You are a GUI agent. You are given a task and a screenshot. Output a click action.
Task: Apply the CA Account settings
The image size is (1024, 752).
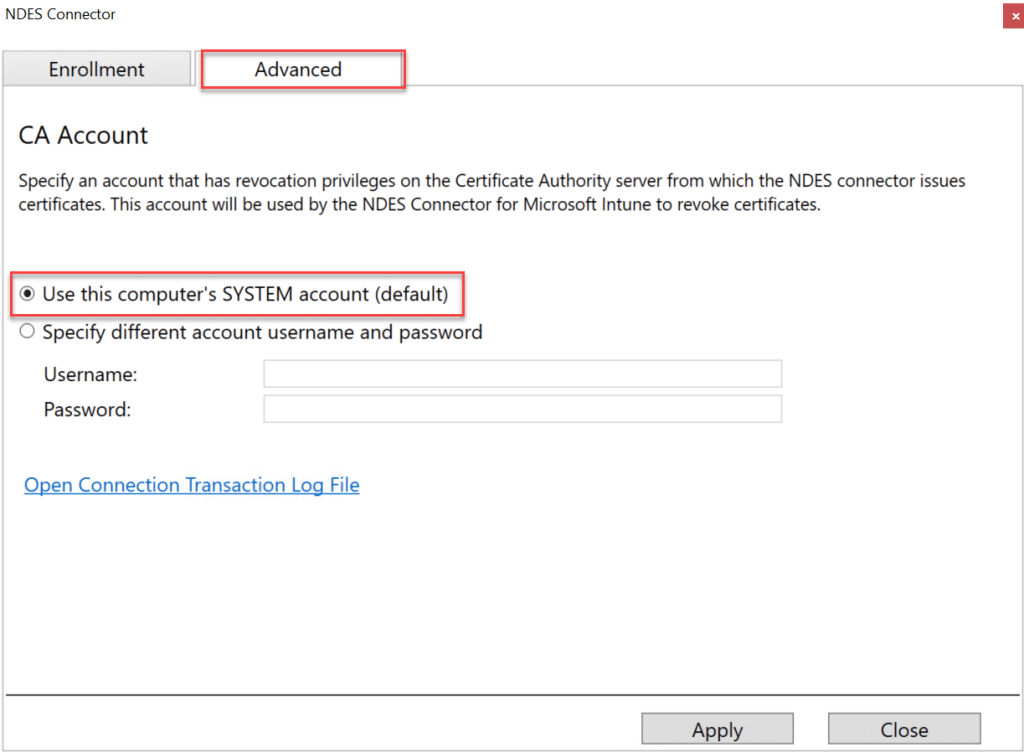pos(716,729)
